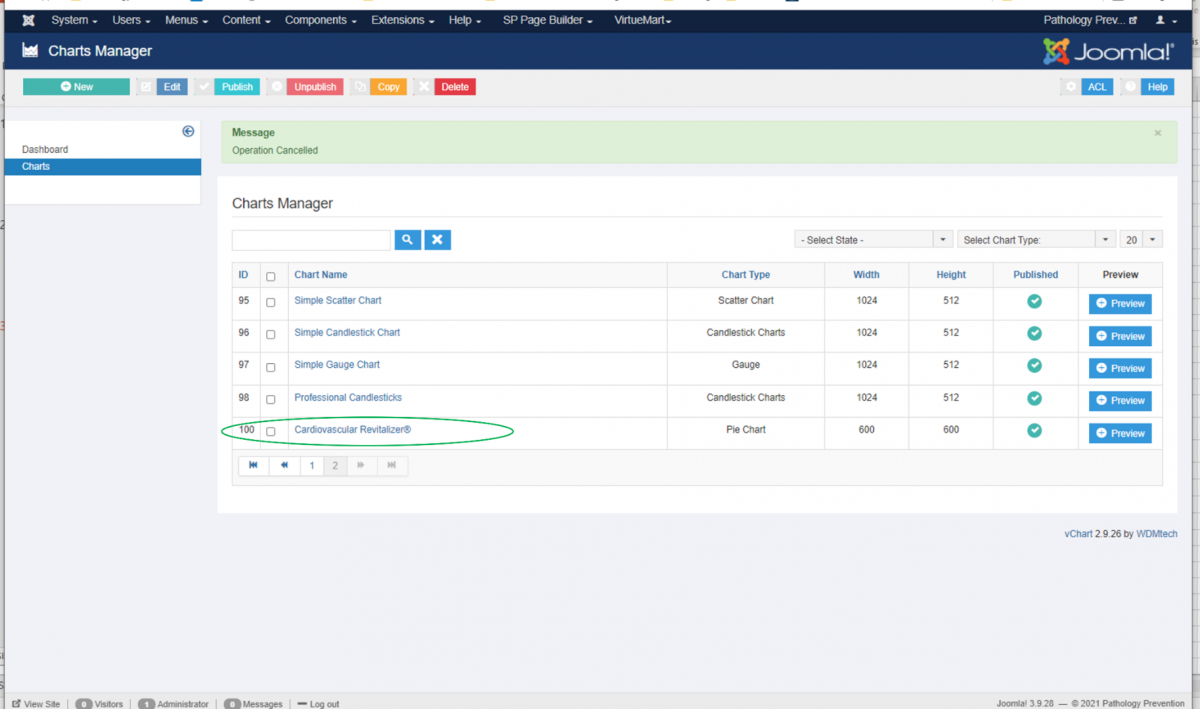Screen dimensions: 1200x709
Task: Click published checkmark for Simple Scatter Chart
Action: click(x=1035, y=301)
